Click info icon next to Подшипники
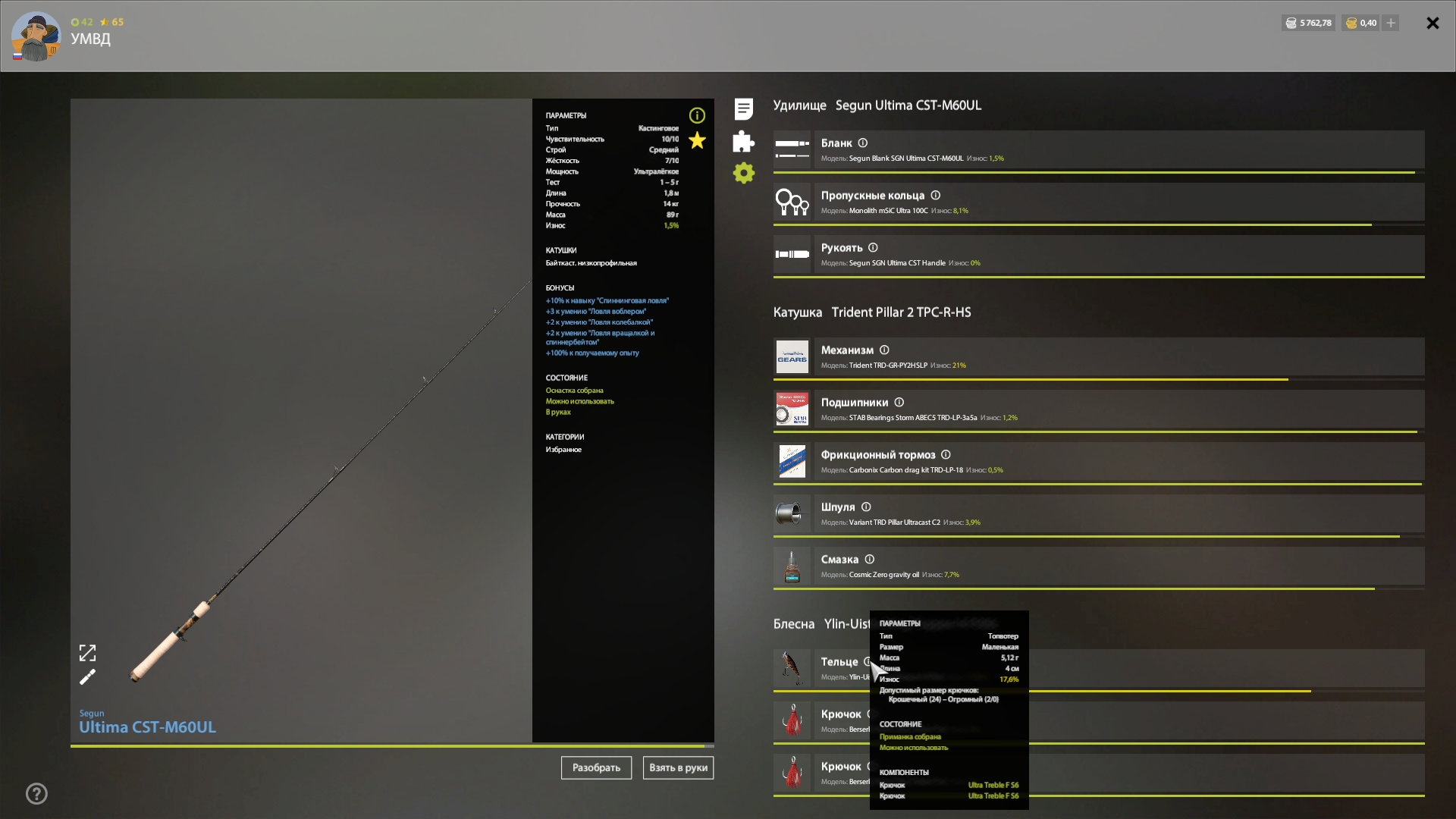1456x819 pixels. [x=899, y=402]
